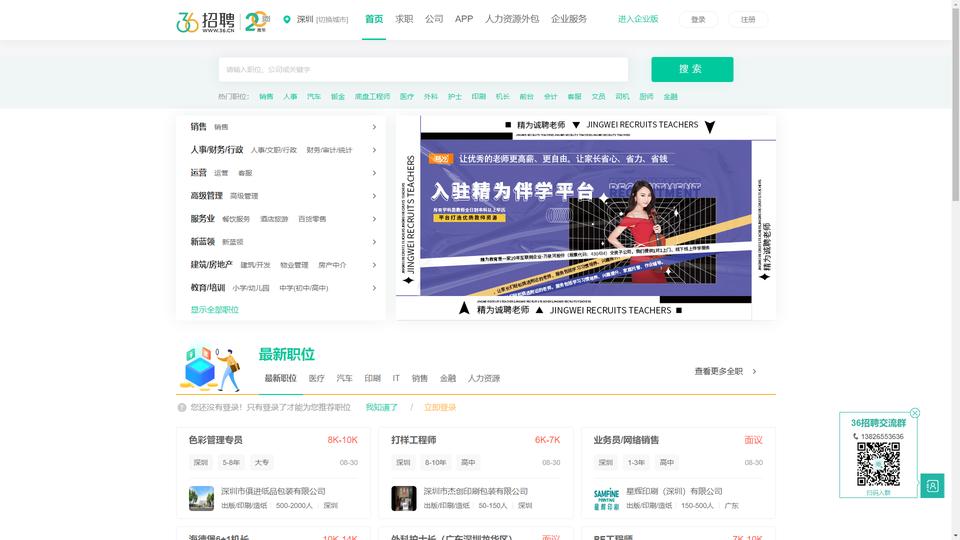This screenshot has width=960, height=540.
Task: Expand the 人事/财务/行政 category arrow
Action: pos(374,150)
